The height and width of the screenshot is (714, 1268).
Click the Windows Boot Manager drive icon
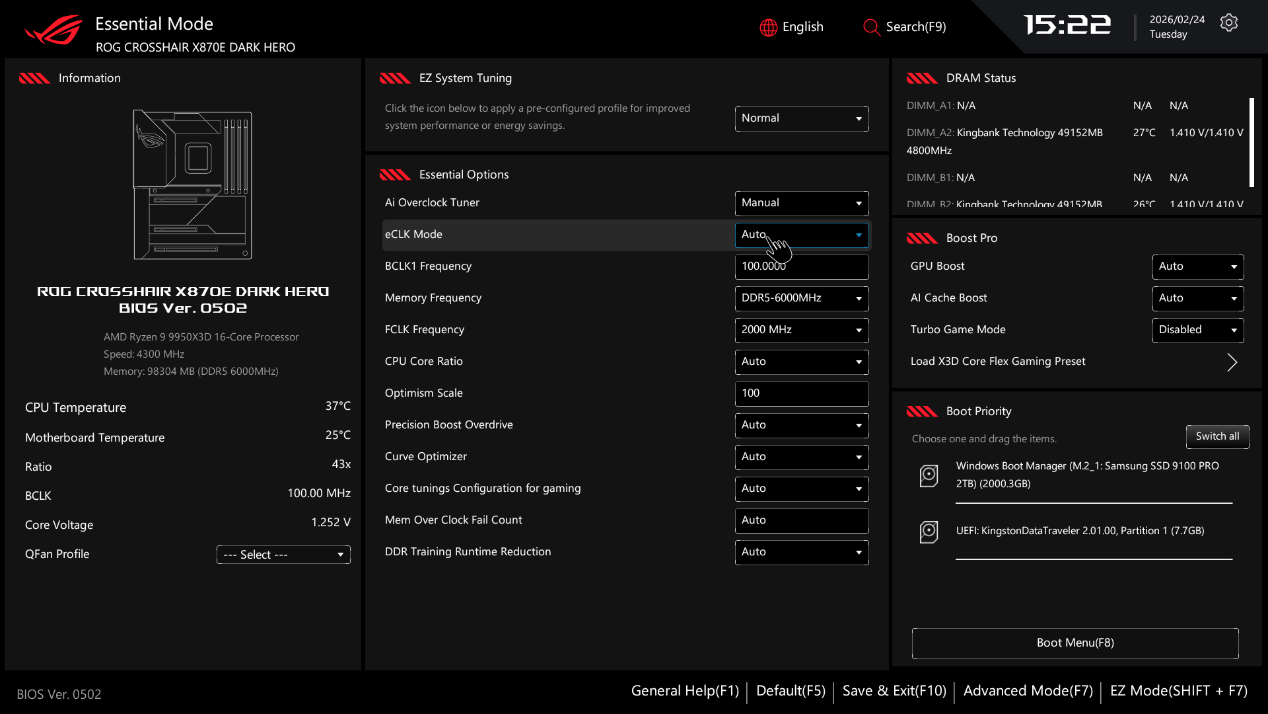coord(929,476)
